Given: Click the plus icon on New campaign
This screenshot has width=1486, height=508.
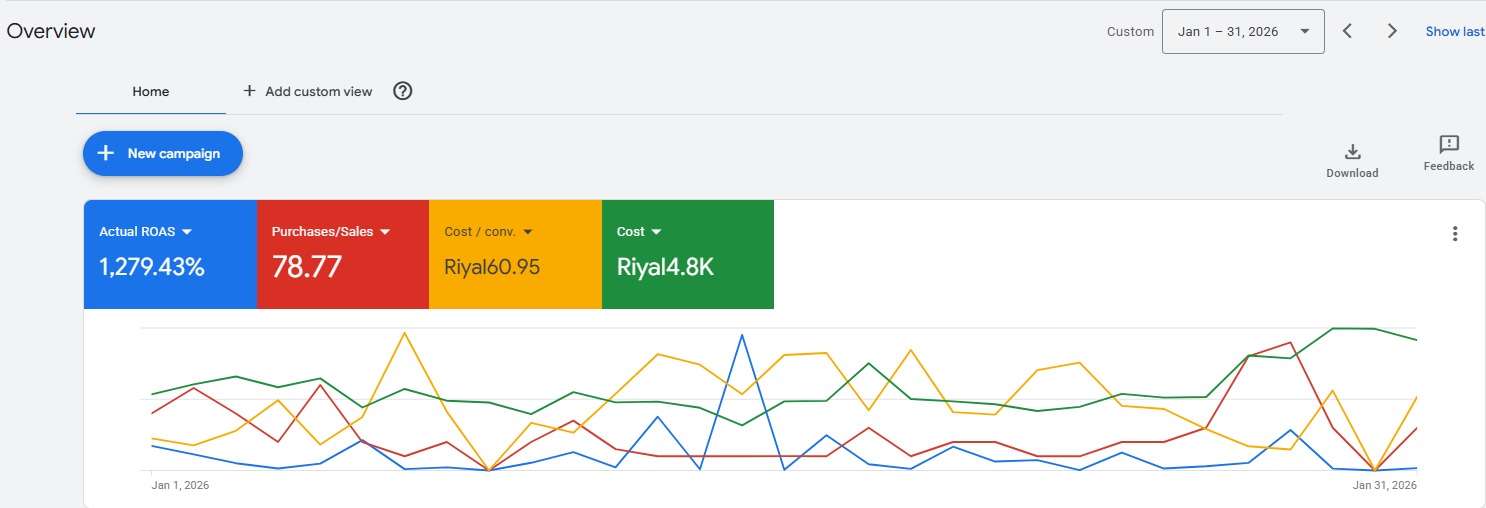Looking at the screenshot, I should point(105,154).
